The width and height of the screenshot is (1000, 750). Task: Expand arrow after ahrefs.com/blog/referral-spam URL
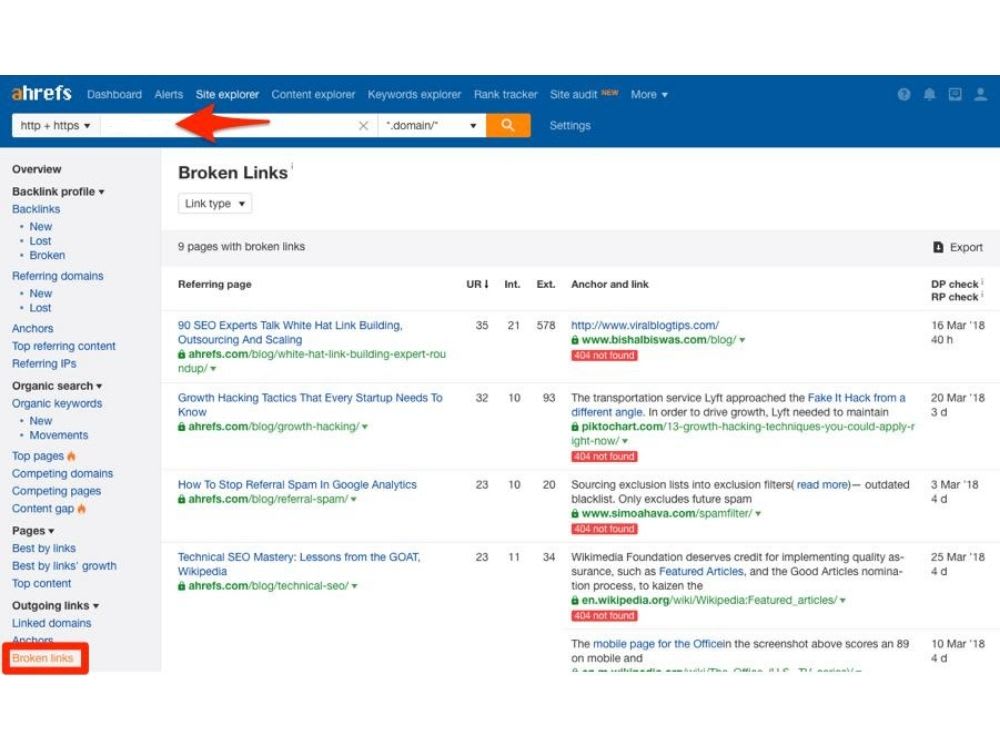353,499
